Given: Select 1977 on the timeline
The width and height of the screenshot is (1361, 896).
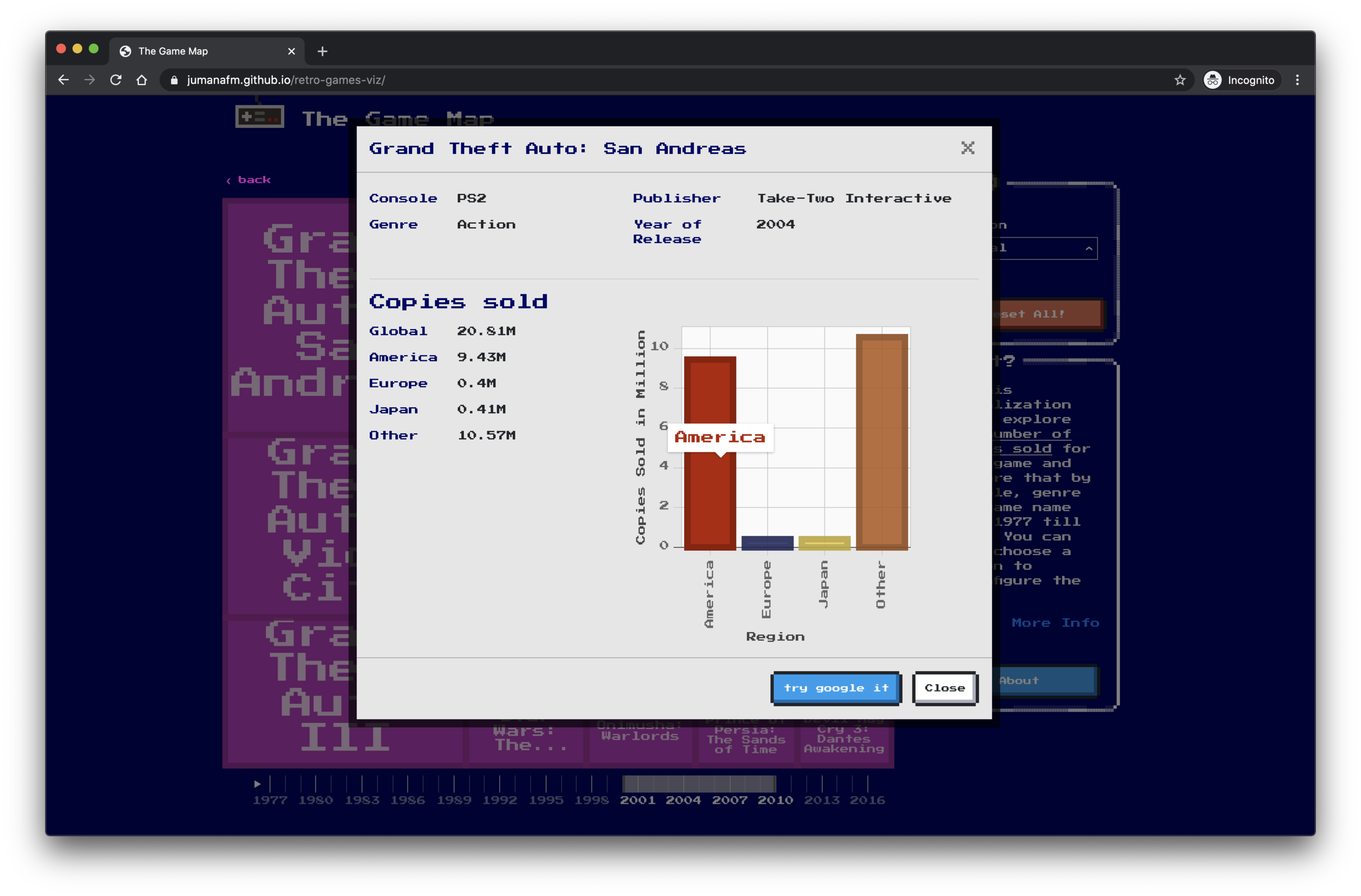Looking at the screenshot, I should tap(270, 800).
